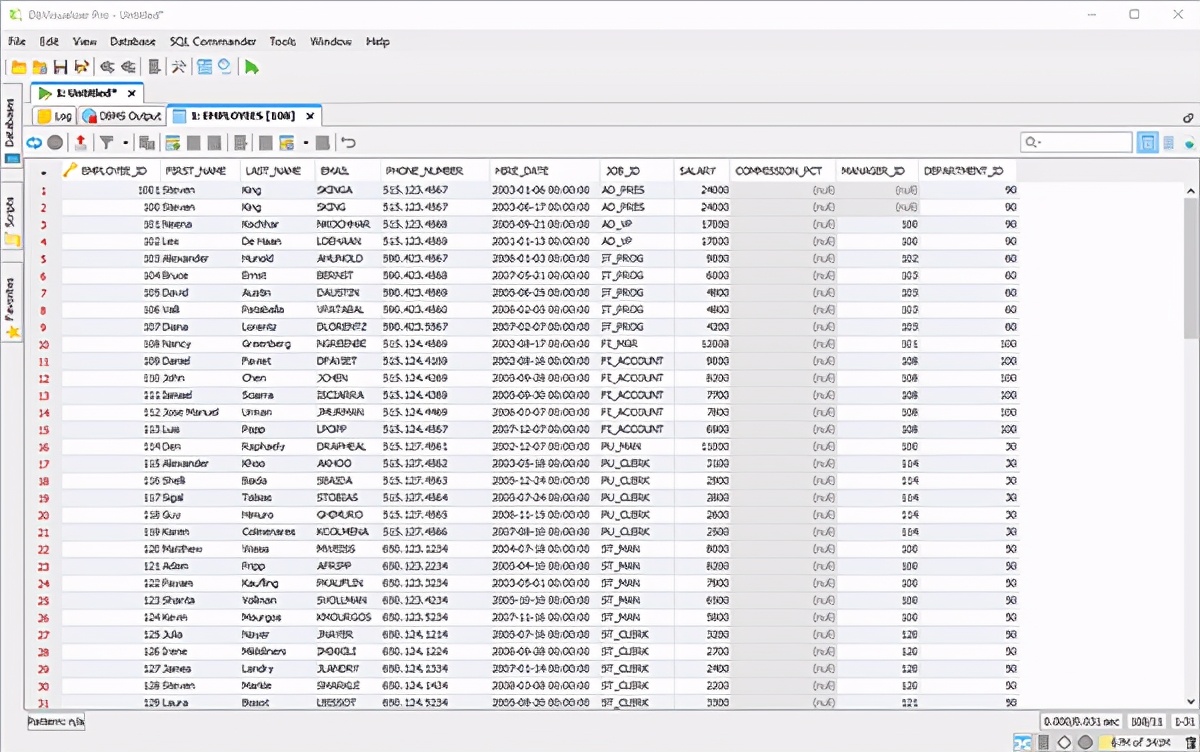Open the tools wrench icon in main toolbar

178,67
